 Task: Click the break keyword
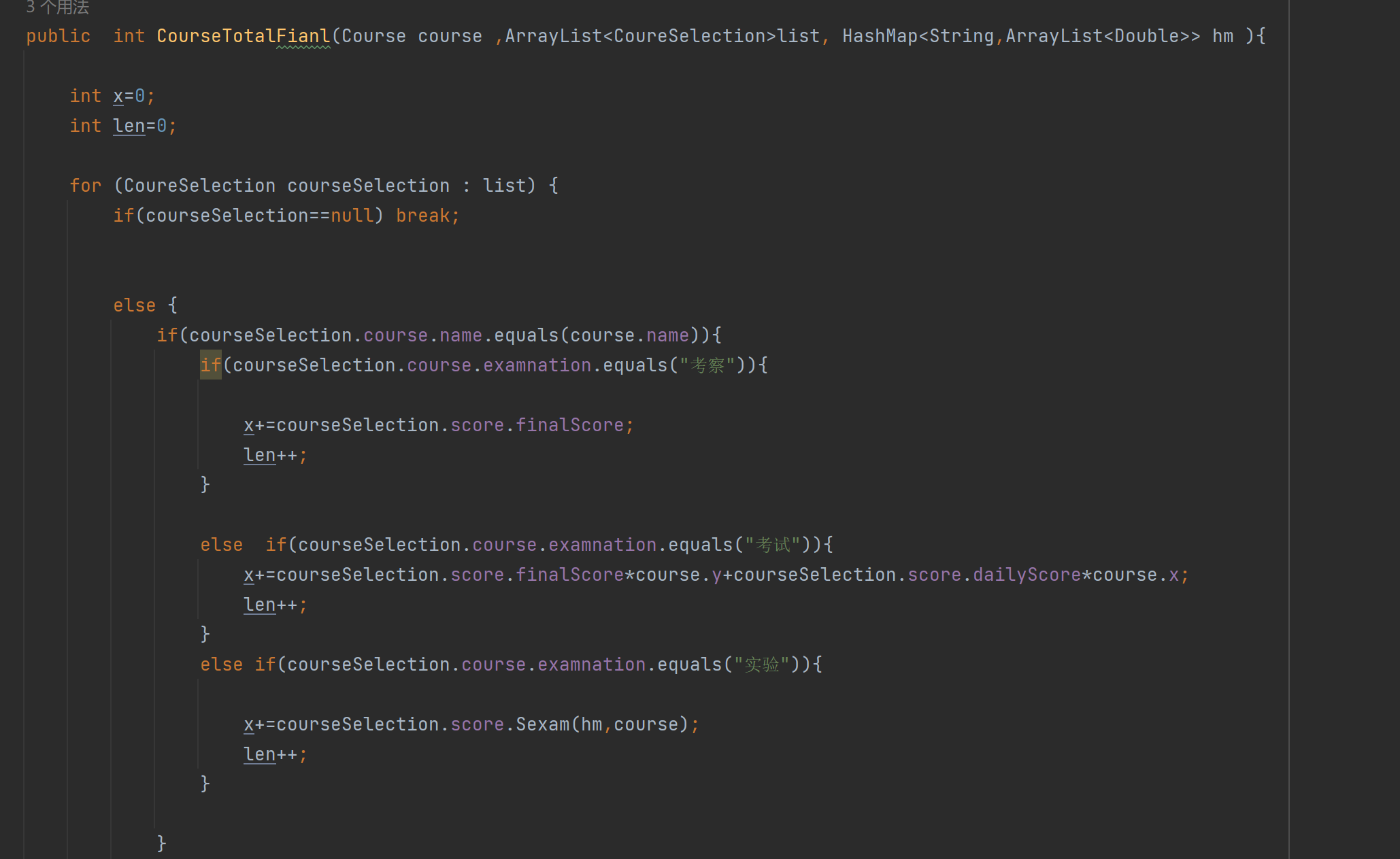coord(422,216)
